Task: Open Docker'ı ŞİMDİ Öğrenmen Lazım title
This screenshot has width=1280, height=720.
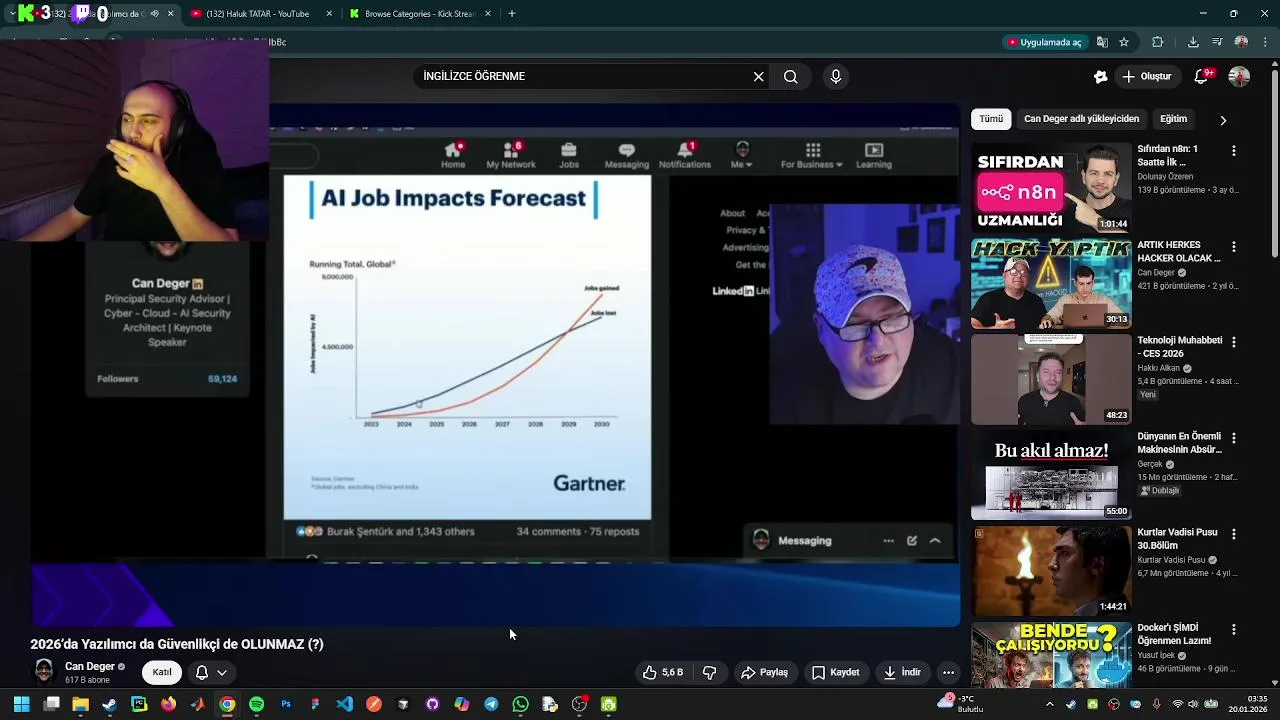Action: coord(1174,634)
